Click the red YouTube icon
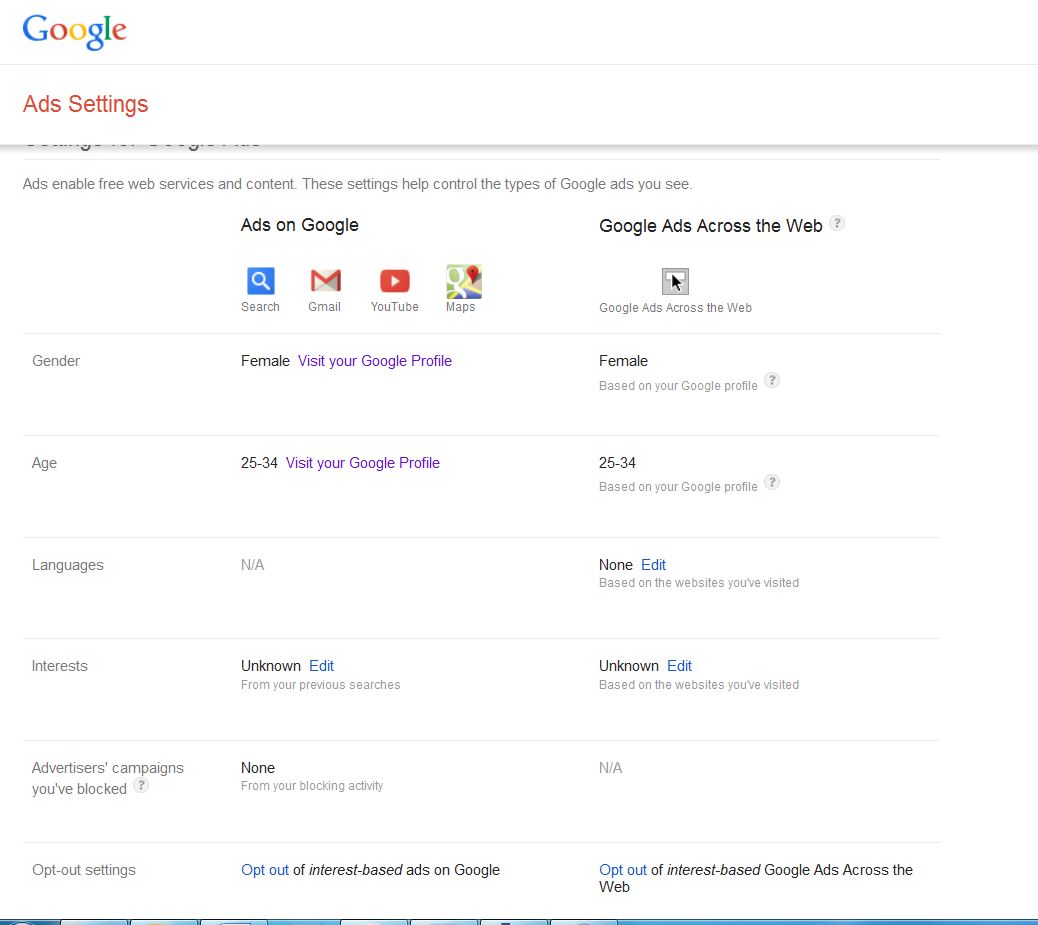This screenshot has height=925, width=1038. point(394,281)
